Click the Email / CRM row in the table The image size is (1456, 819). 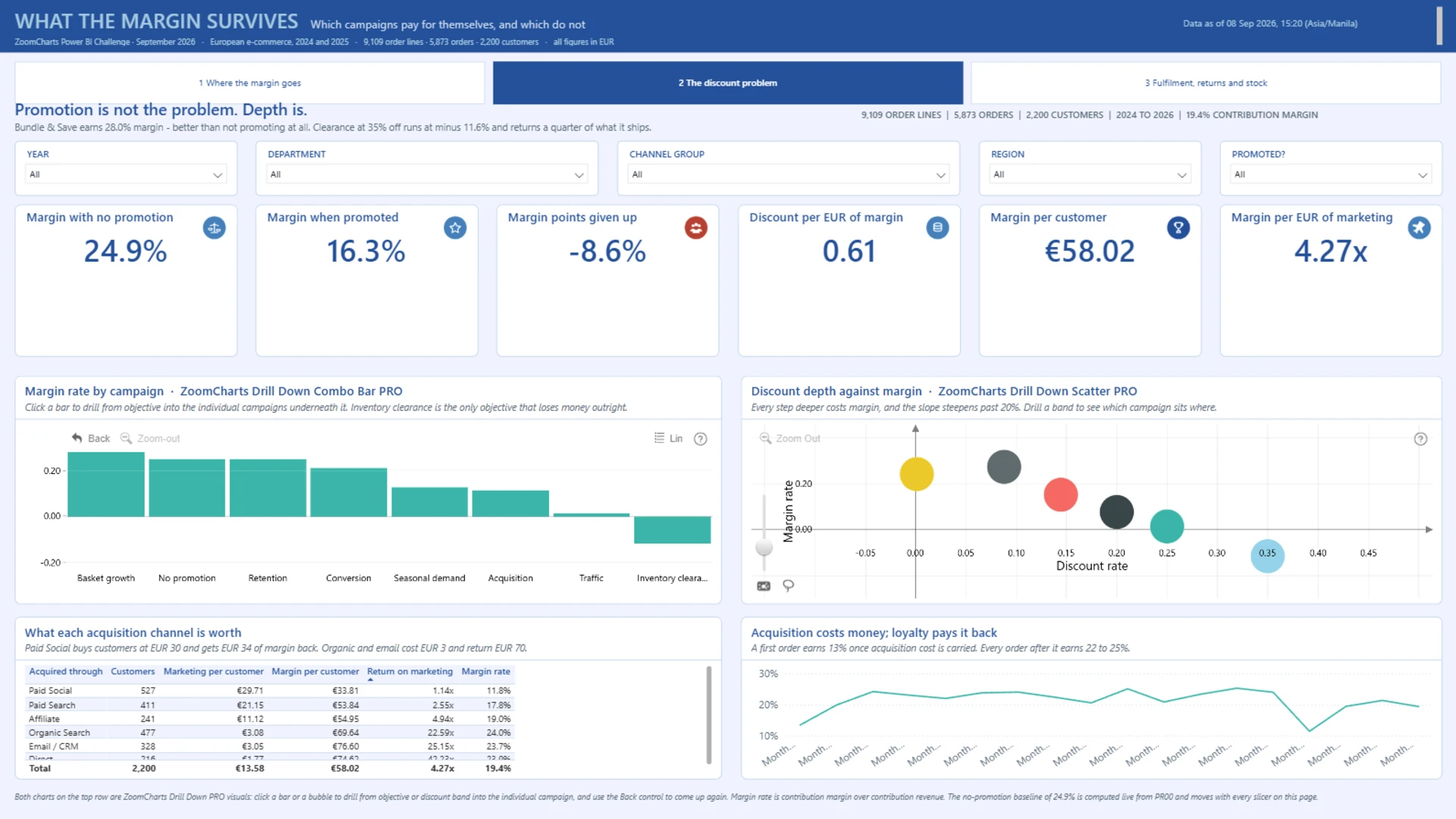click(269, 746)
